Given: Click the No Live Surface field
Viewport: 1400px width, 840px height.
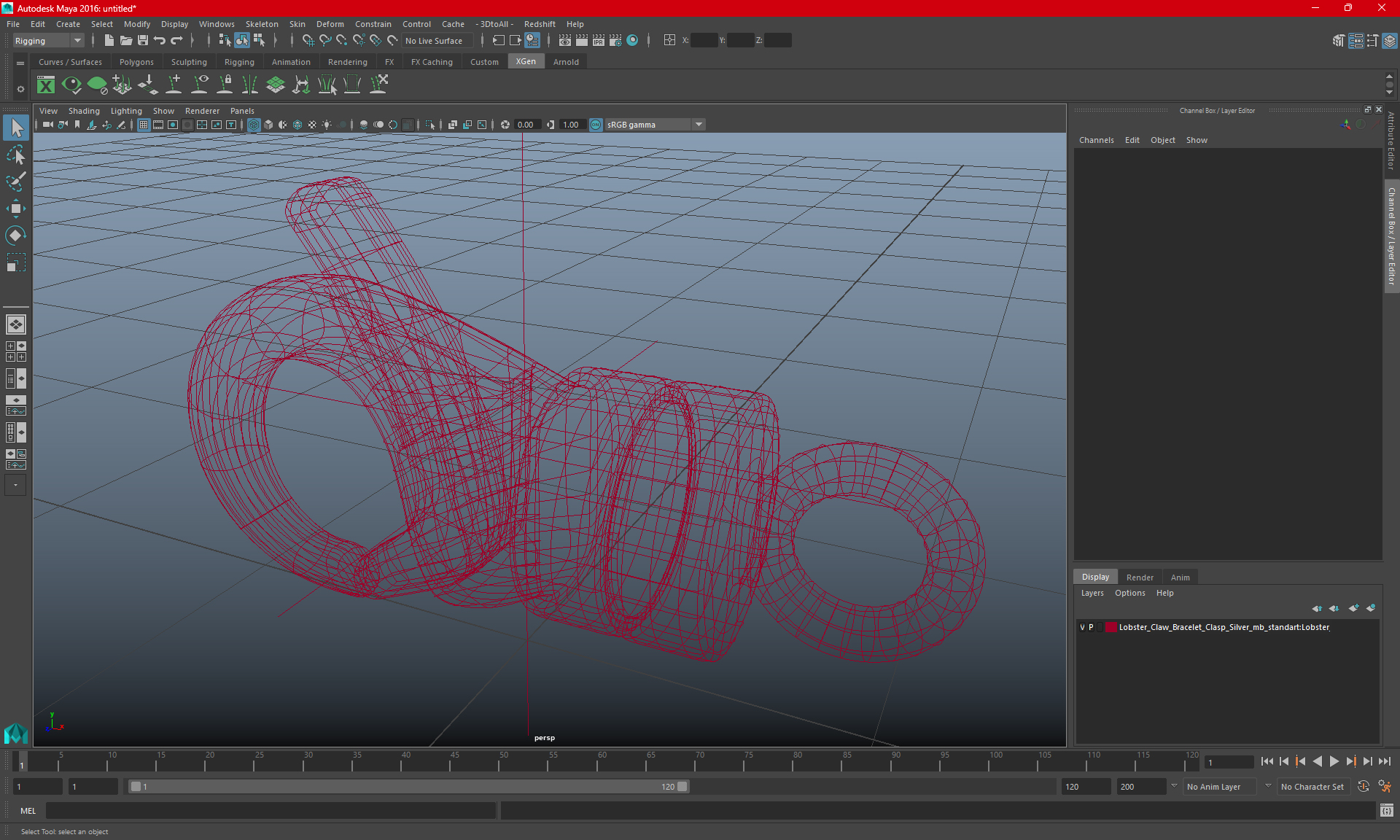Looking at the screenshot, I should click(437, 41).
